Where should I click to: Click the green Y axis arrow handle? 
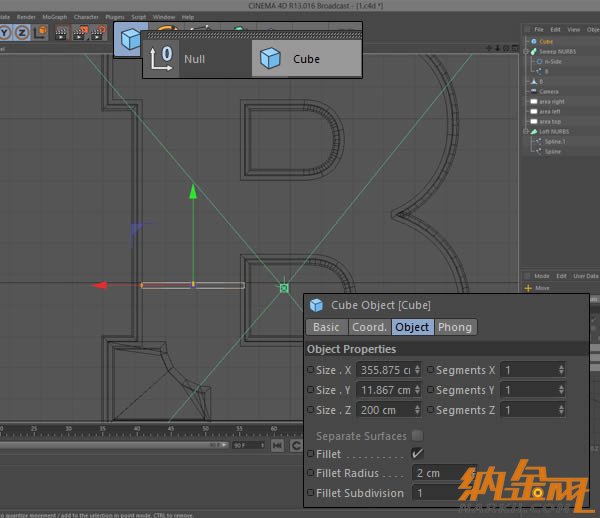coord(193,192)
